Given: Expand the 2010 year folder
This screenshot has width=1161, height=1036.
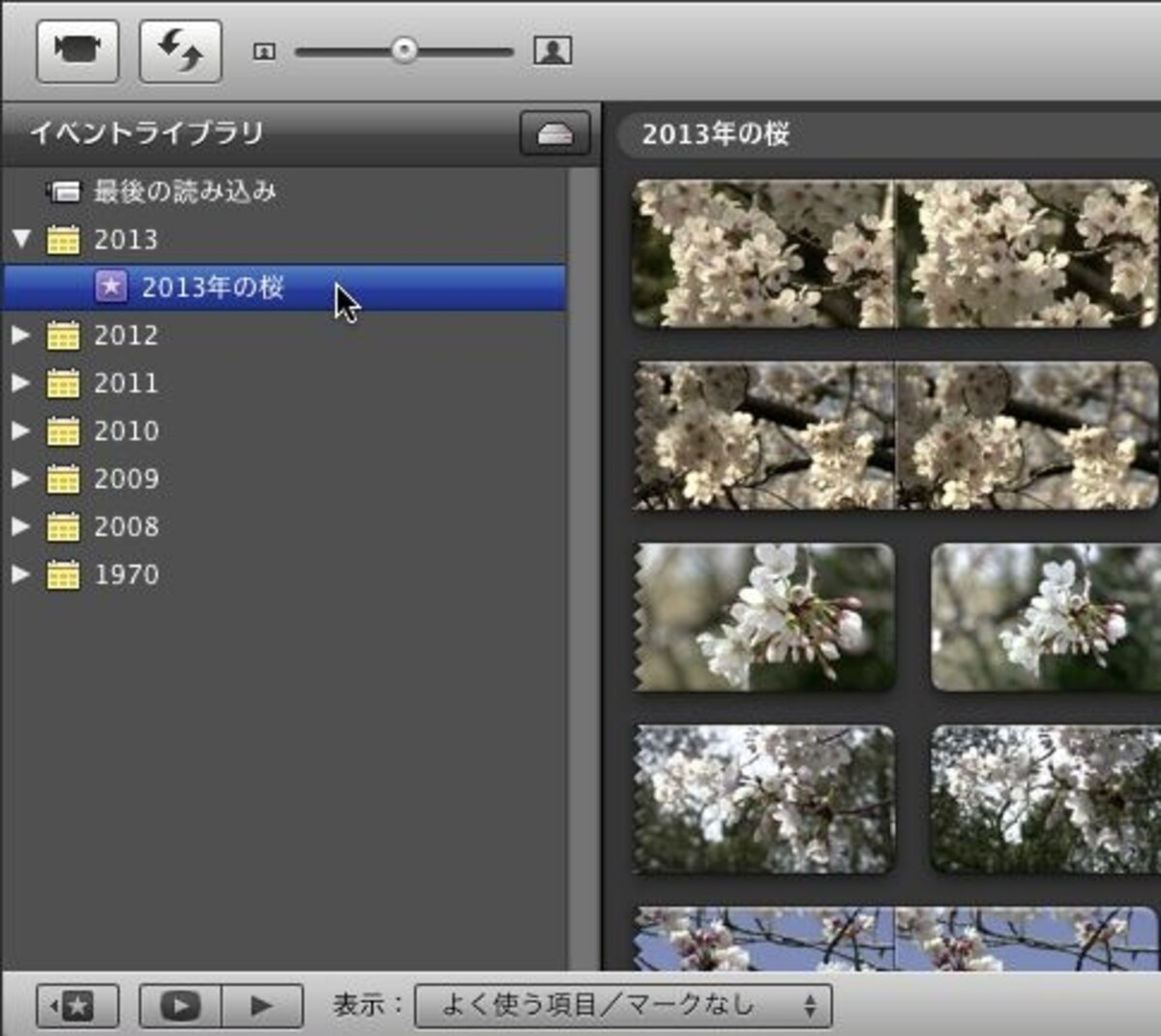Looking at the screenshot, I should pyautogui.click(x=21, y=430).
